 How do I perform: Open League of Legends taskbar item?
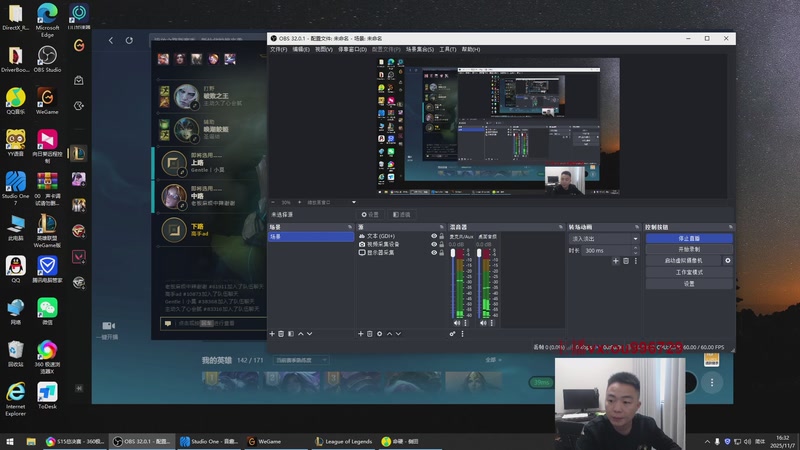343,441
